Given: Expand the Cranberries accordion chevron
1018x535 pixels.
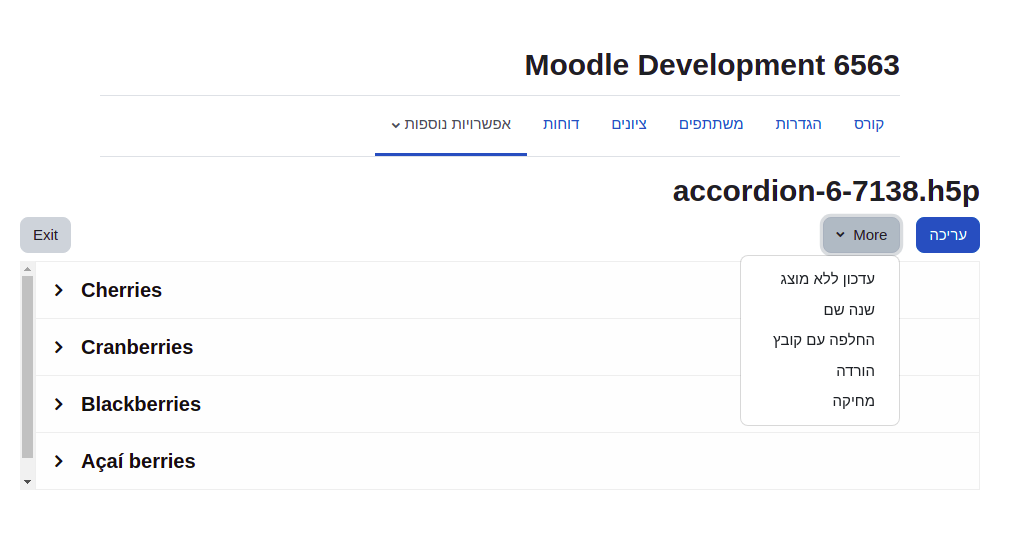Looking at the screenshot, I should [x=58, y=347].
